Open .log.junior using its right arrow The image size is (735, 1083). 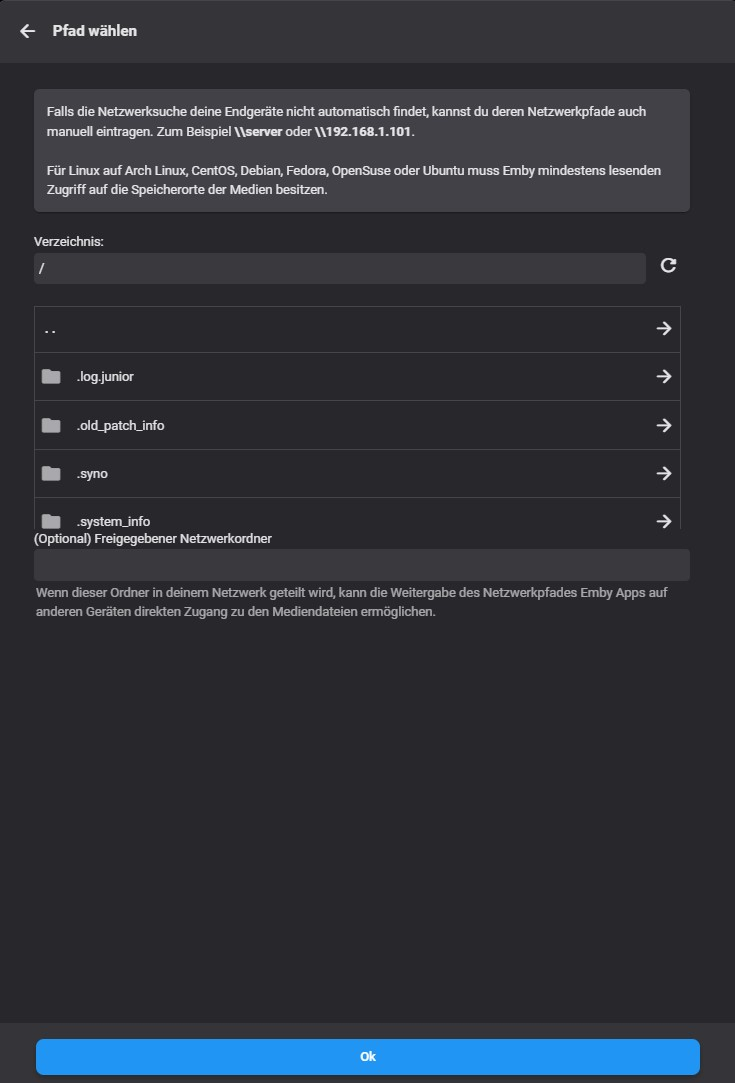663,376
